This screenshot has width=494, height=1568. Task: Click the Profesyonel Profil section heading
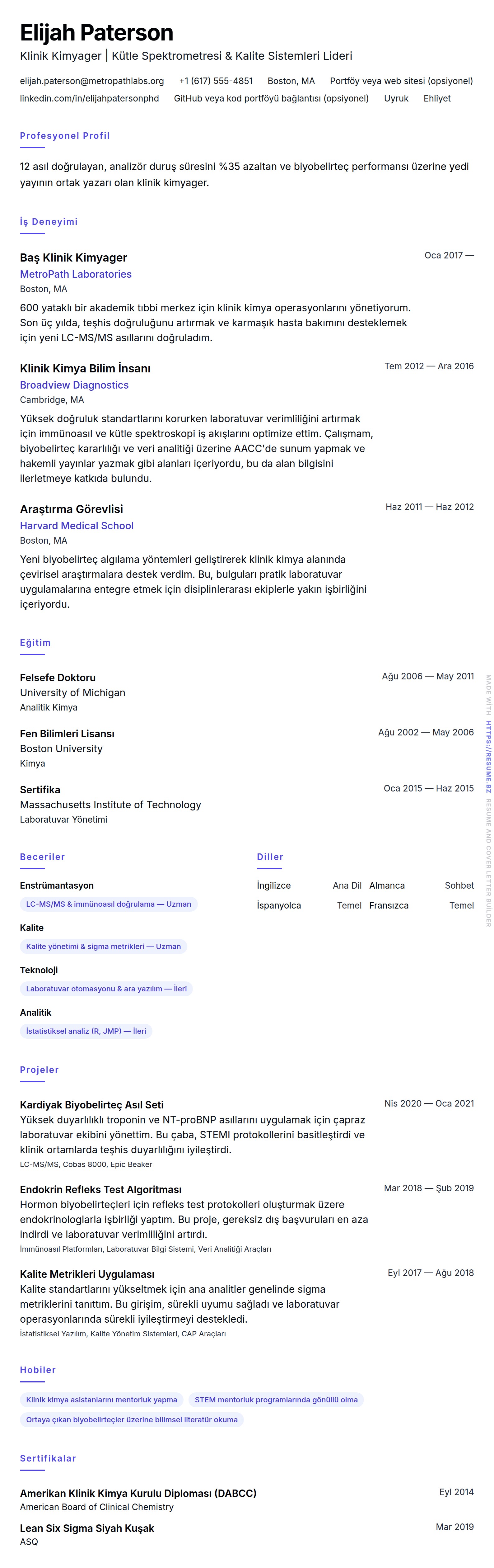click(x=65, y=136)
